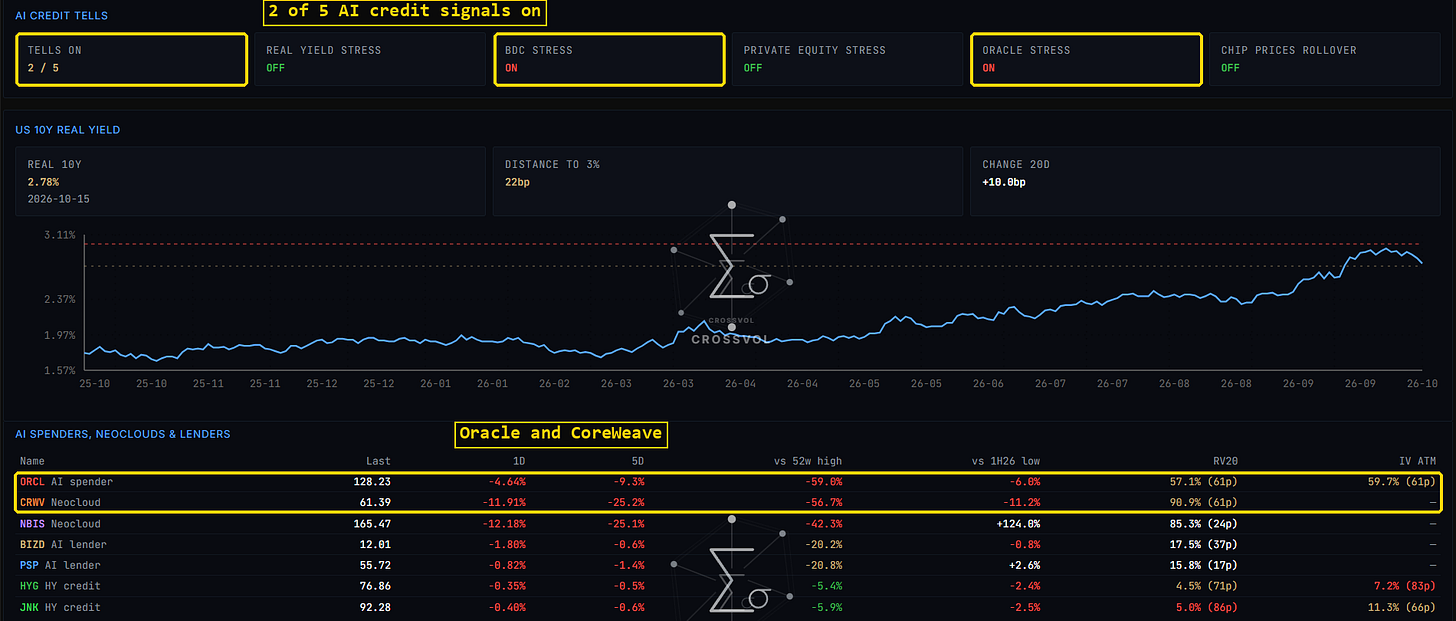Click ORCL last price 128.23
1456x621 pixels.
pos(372,482)
